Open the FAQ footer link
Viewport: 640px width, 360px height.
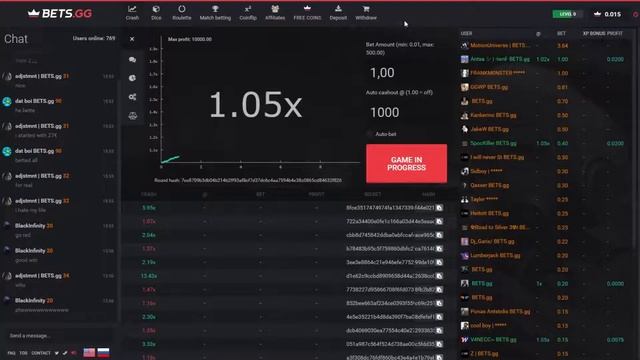click(11, 353)
